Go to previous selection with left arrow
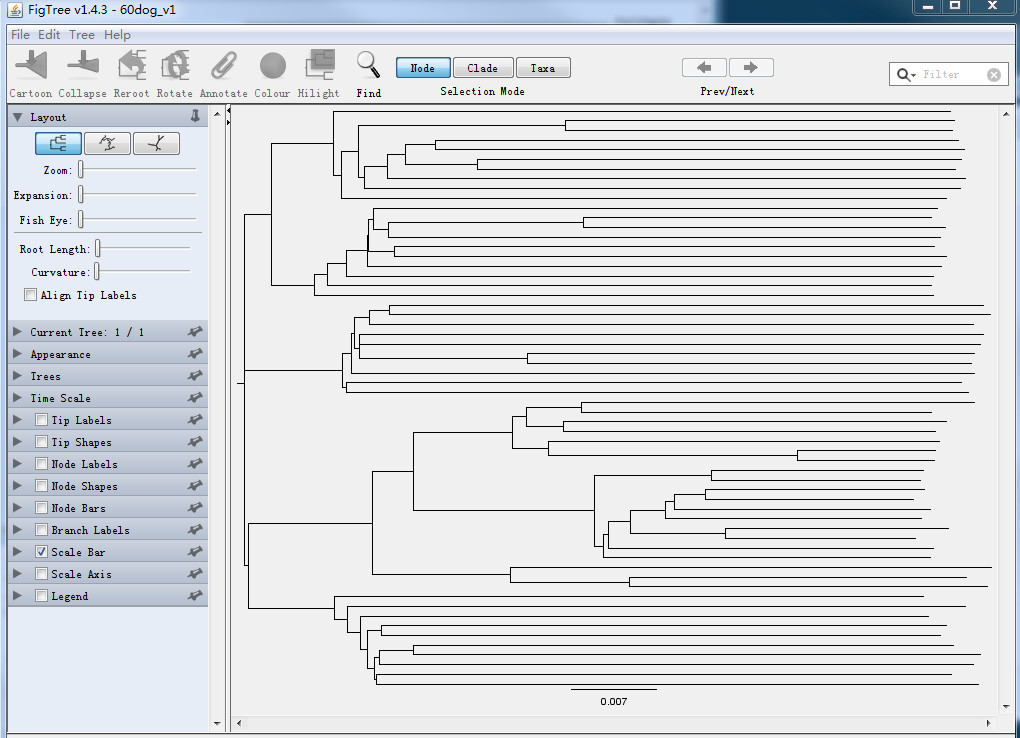This screenshot has width=1020, height=738. coord(704,68)
